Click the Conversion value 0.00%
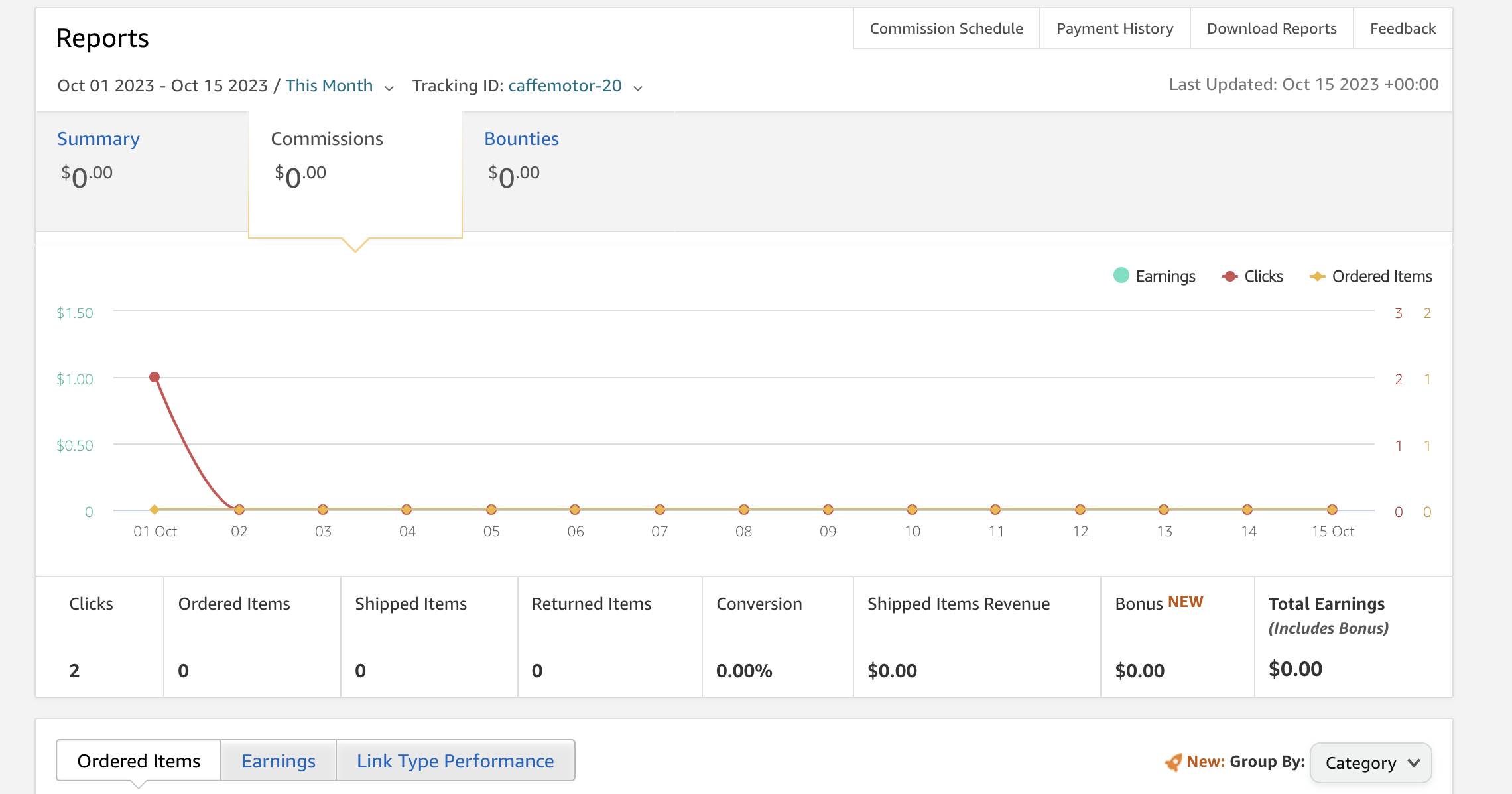Image resolution: width=1512 pixels, height=794 pixels. [x=744, y=671]
